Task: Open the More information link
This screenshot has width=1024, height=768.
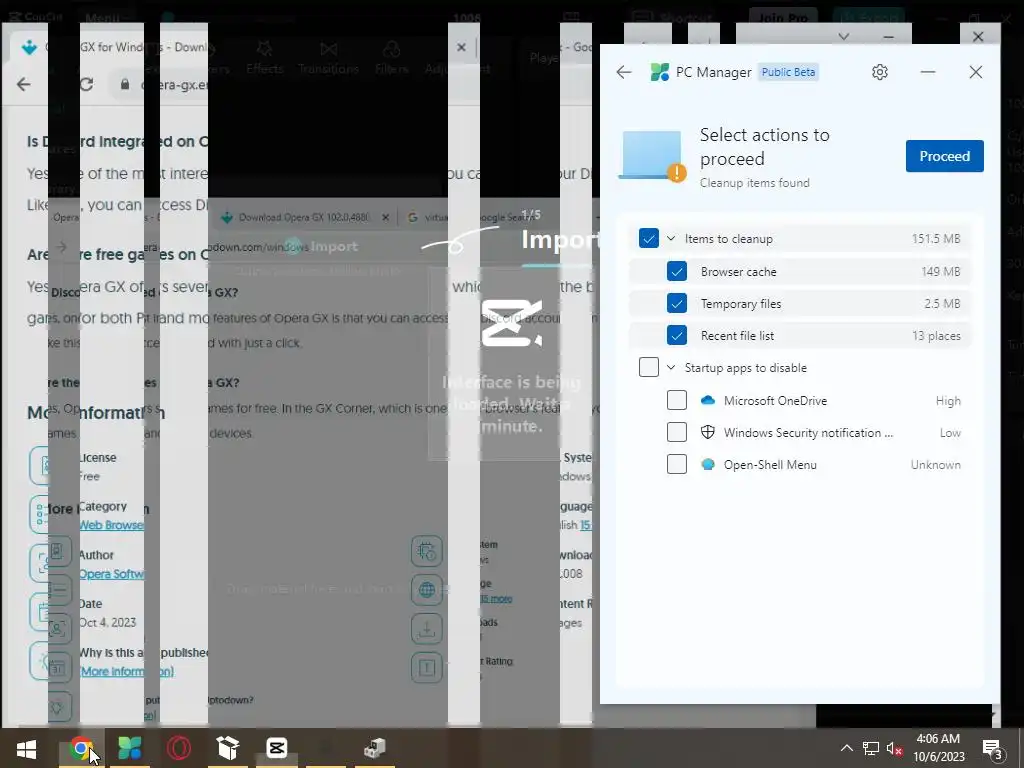Action: 127,671
